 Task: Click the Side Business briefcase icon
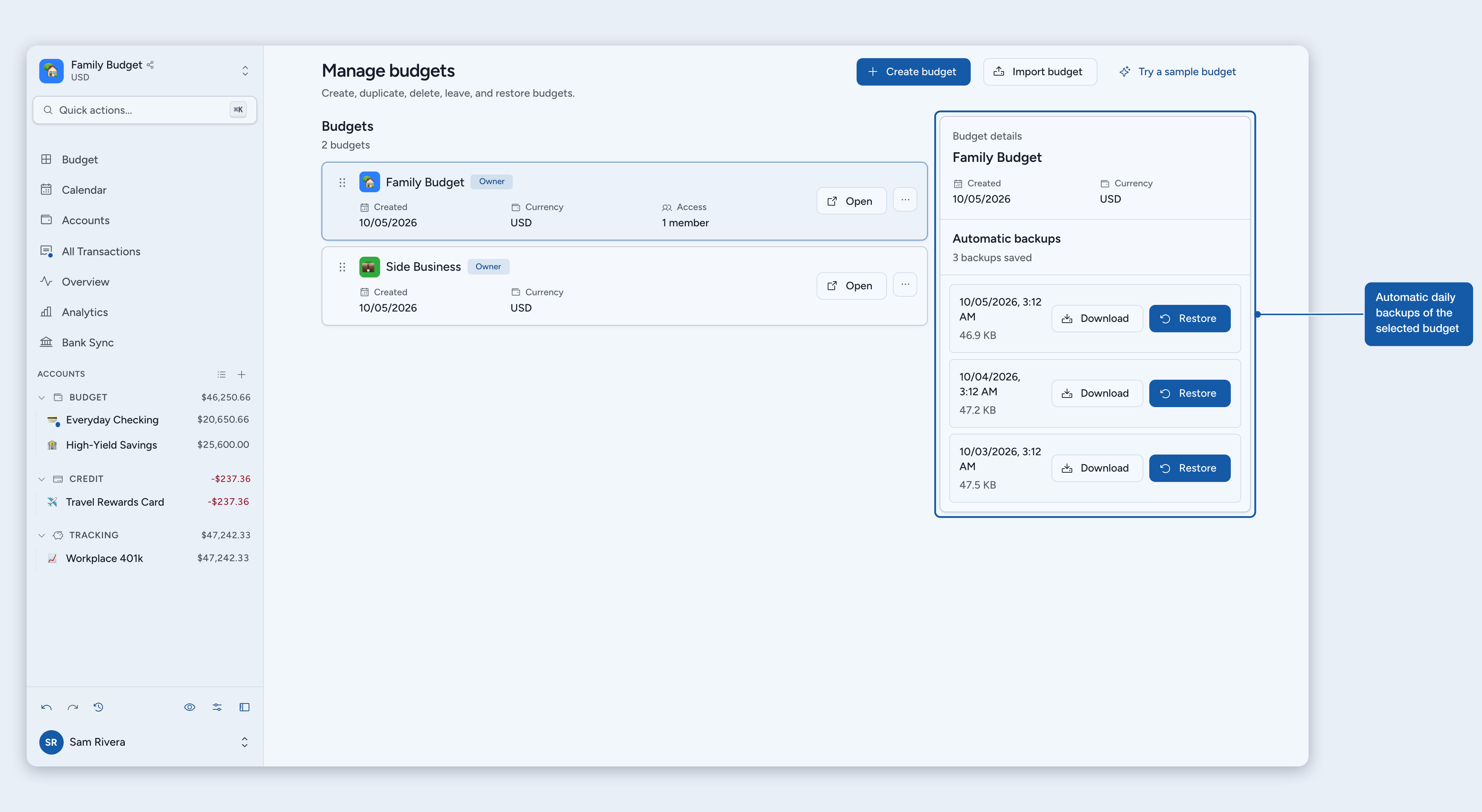click(369, 267)
